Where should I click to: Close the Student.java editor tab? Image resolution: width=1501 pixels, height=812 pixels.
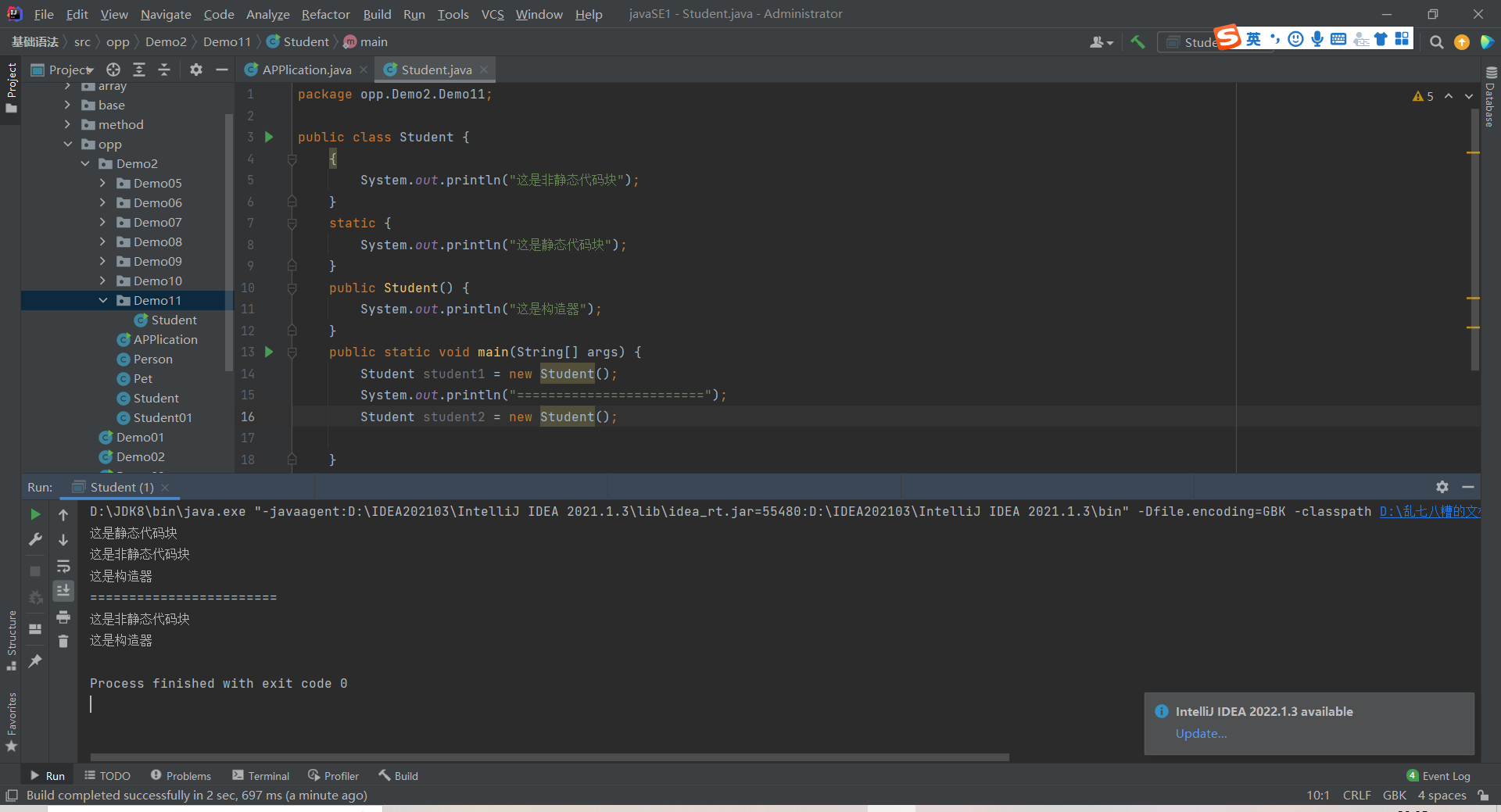pyautogui.click(x=484, y=70)
